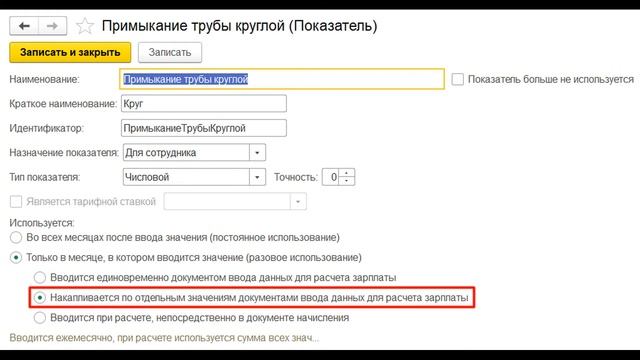
Task: Select 'Вводится при расчете, непосредственно в документе' radio
Action: pos(40,318)
